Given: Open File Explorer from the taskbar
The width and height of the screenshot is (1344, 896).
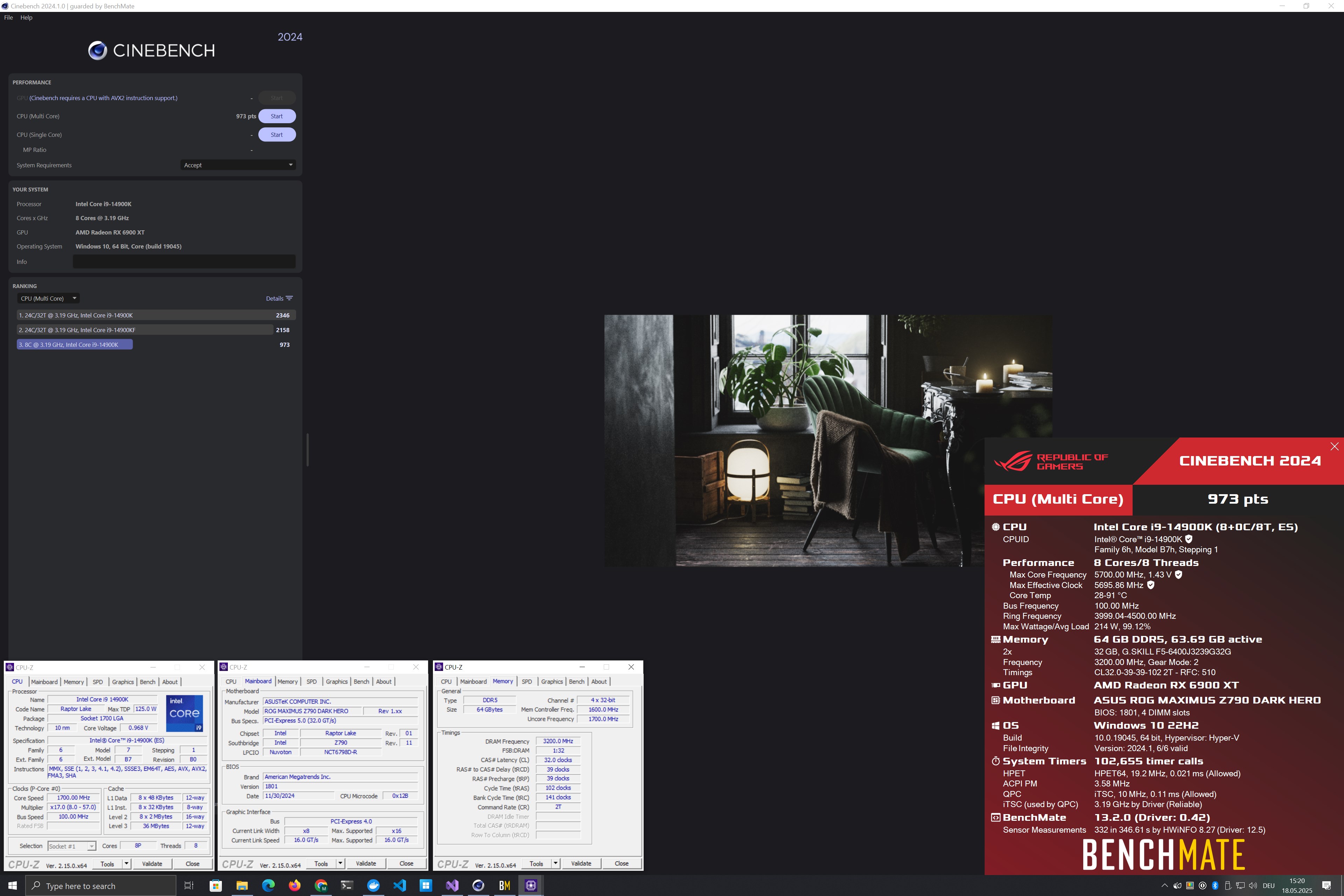Looking at the screenshot, I should (x=242, y=886).
